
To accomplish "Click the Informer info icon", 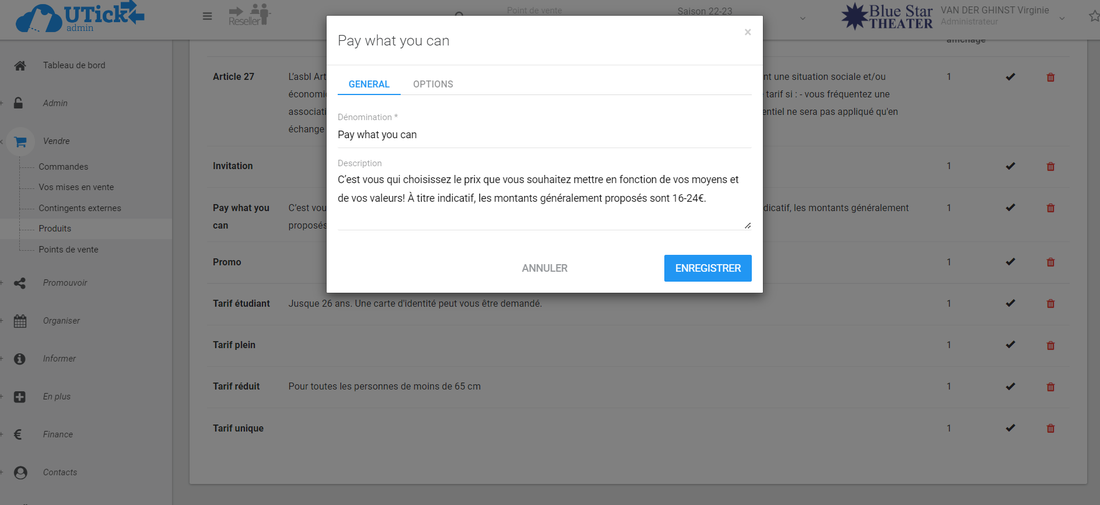I will click(20, 359).
